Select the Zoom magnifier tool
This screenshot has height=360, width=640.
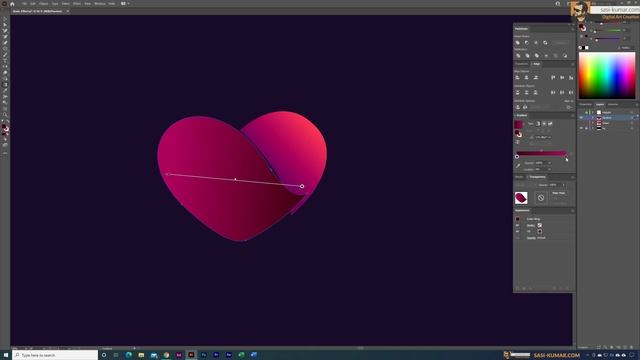coord(5,115)
